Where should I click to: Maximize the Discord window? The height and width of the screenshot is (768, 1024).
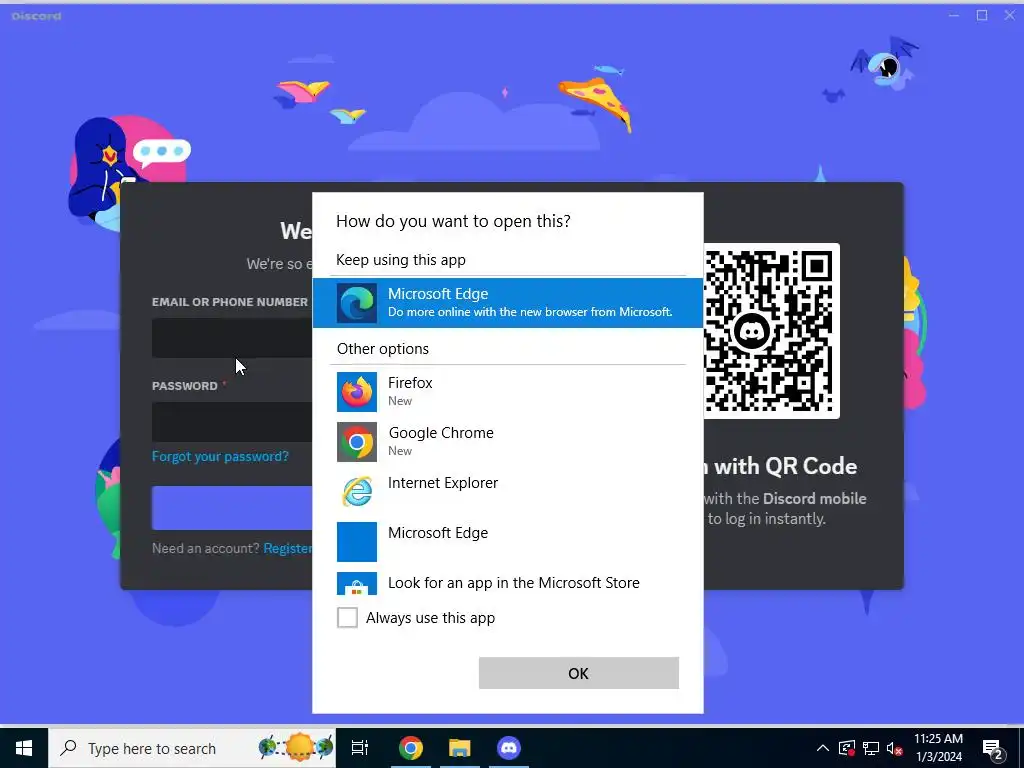982,15
